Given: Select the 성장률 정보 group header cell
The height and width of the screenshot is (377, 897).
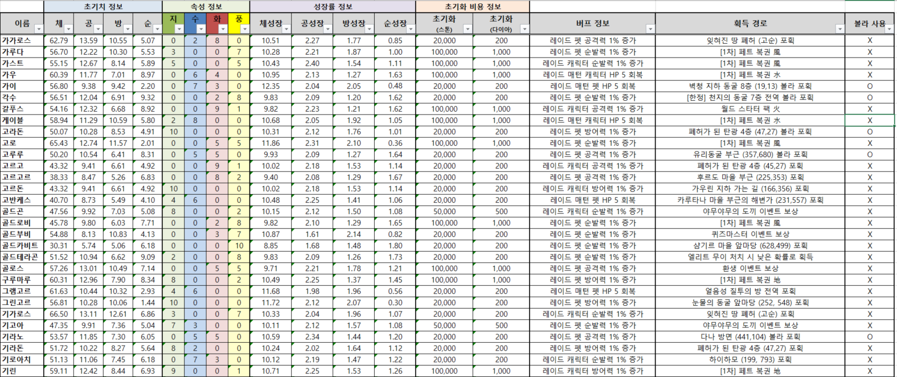Looking at the screenshot, I should (333, 7).
